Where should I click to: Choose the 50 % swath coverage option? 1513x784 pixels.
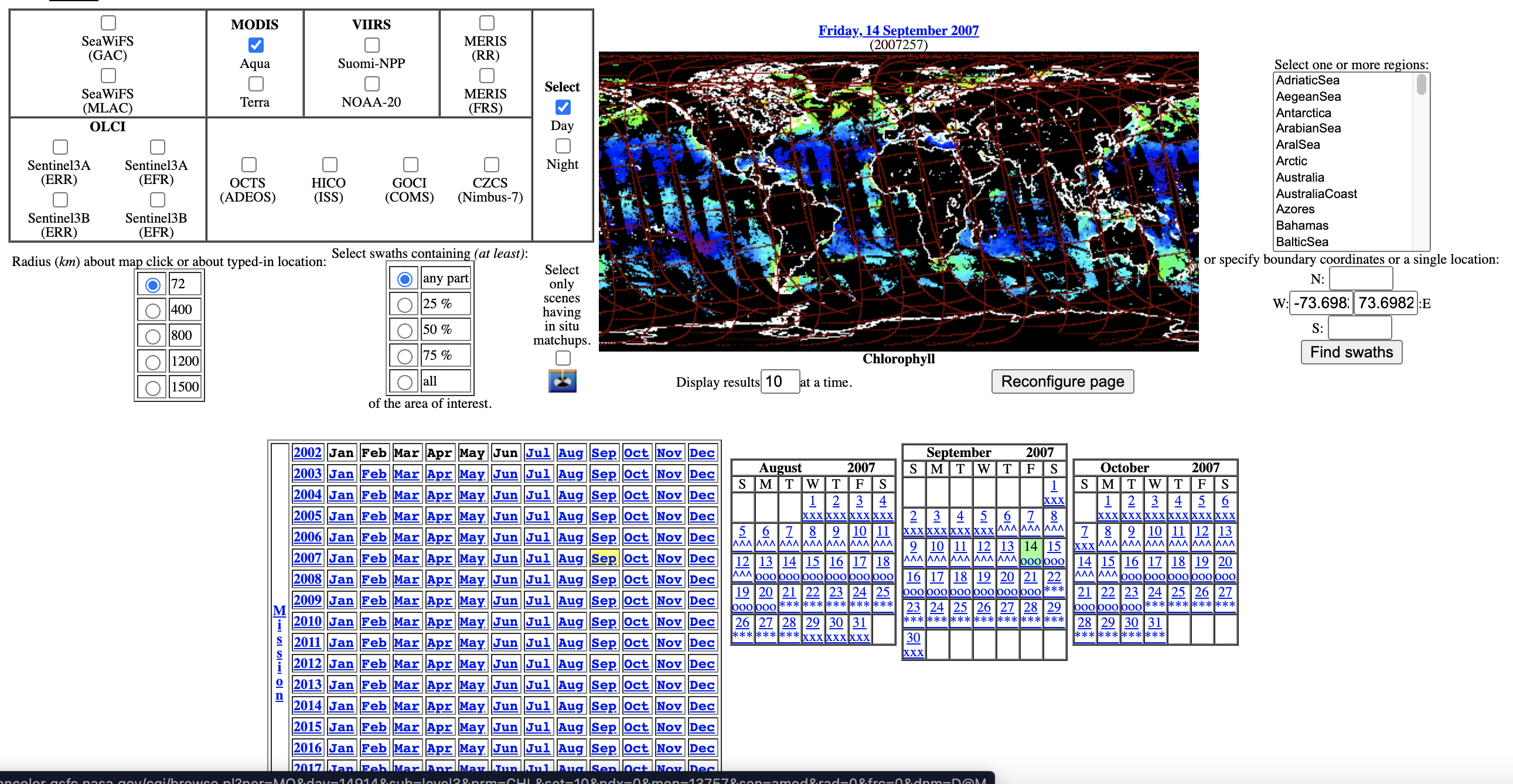404,330
